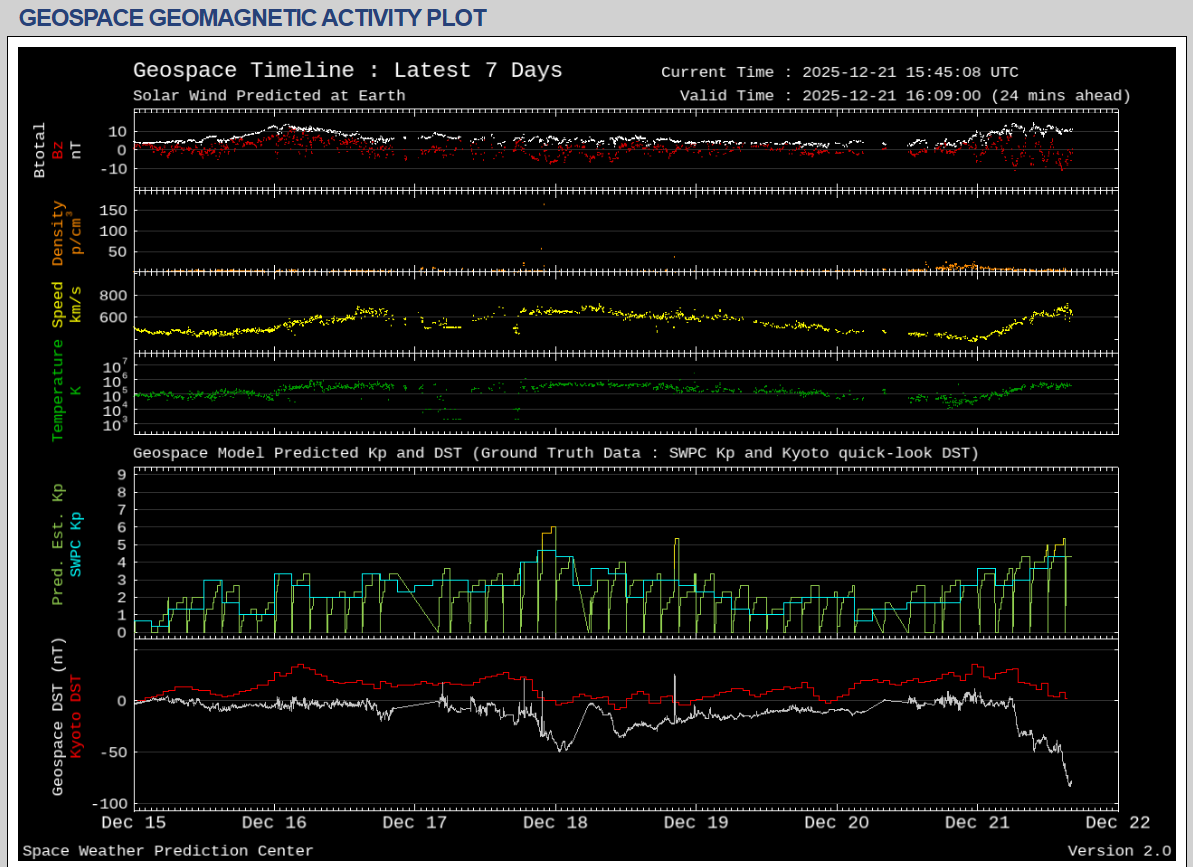Click the Version 2.0 label
The width and height of the screenshot is (1193, 867).
click(x=1118, y=851)
